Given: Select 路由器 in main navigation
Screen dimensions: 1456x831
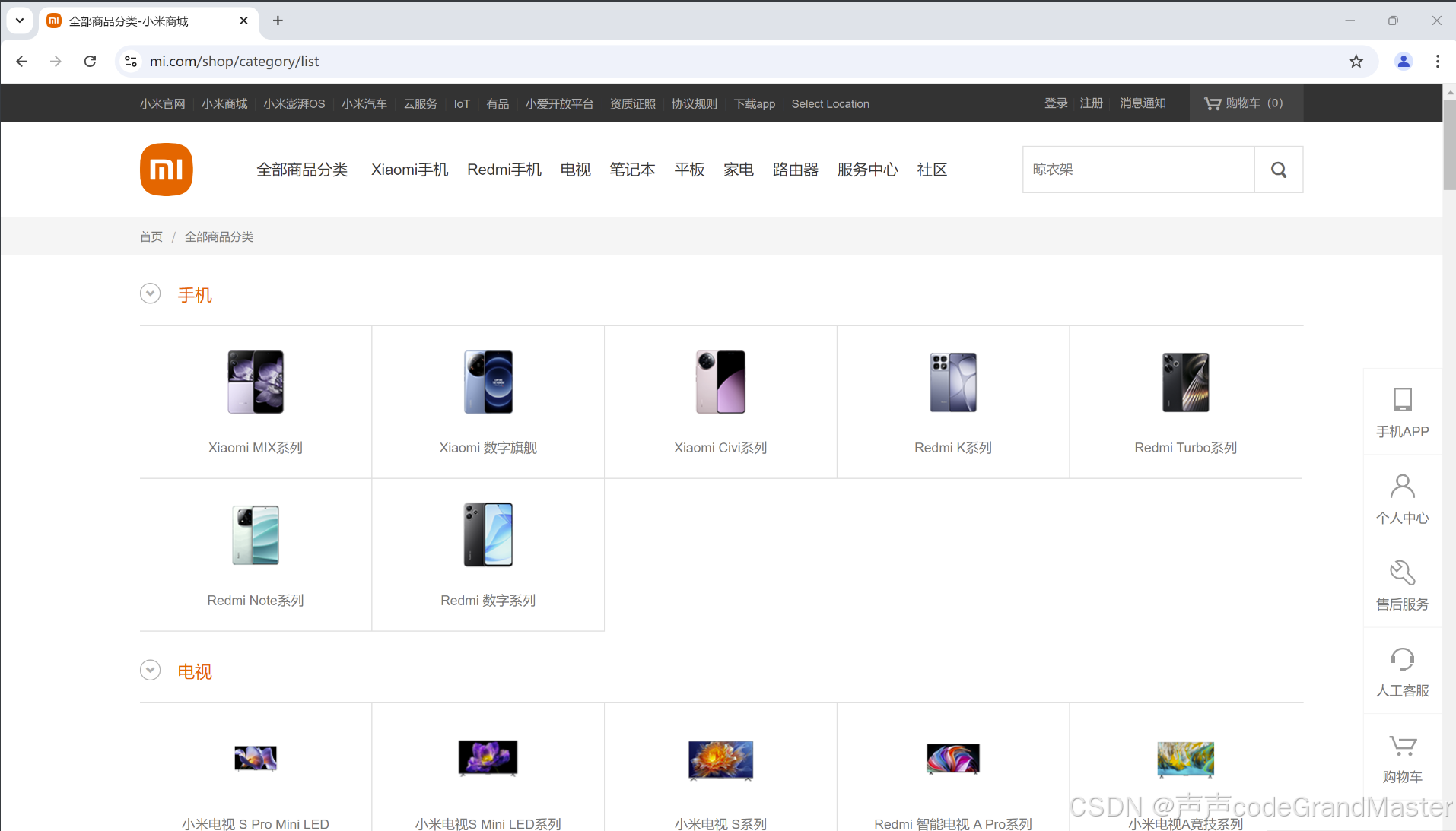Looking at the screenshot, I should pos(796,170).
